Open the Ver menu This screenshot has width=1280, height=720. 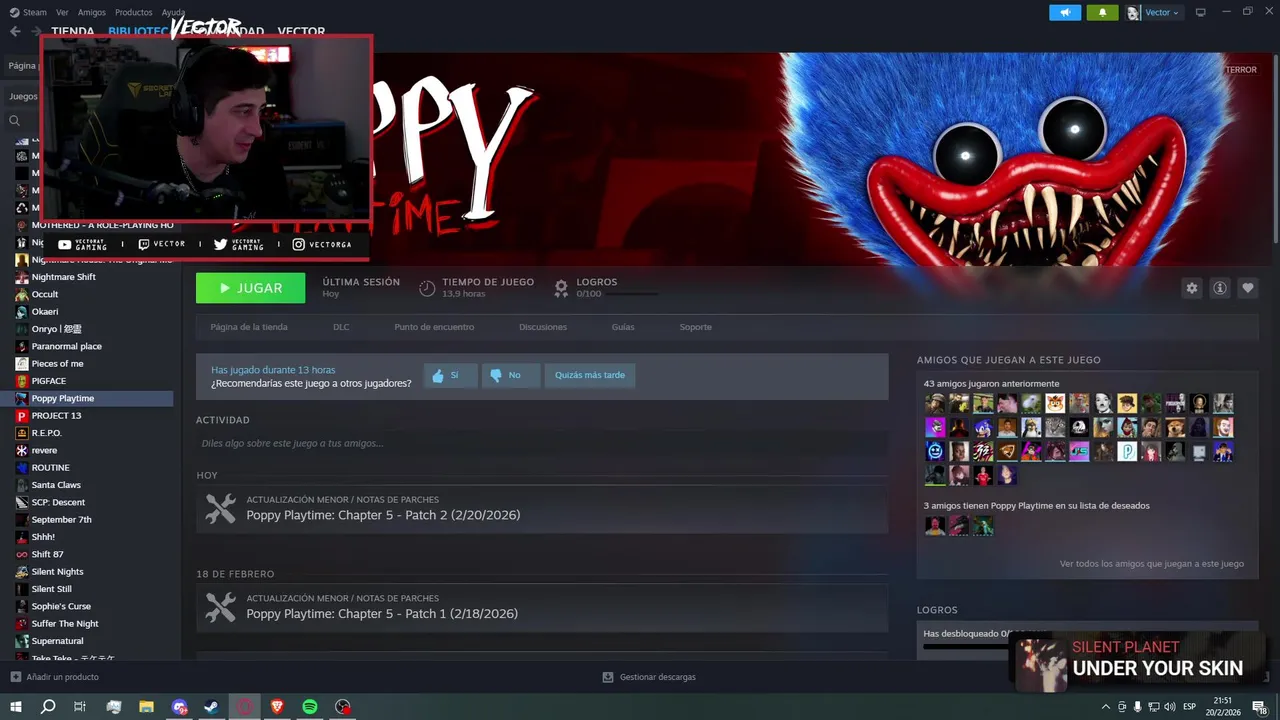62,12
